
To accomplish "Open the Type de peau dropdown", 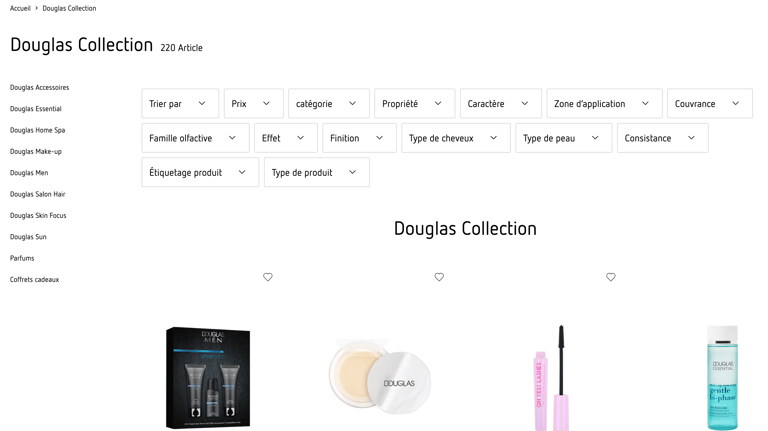I will tap(564, 138).
